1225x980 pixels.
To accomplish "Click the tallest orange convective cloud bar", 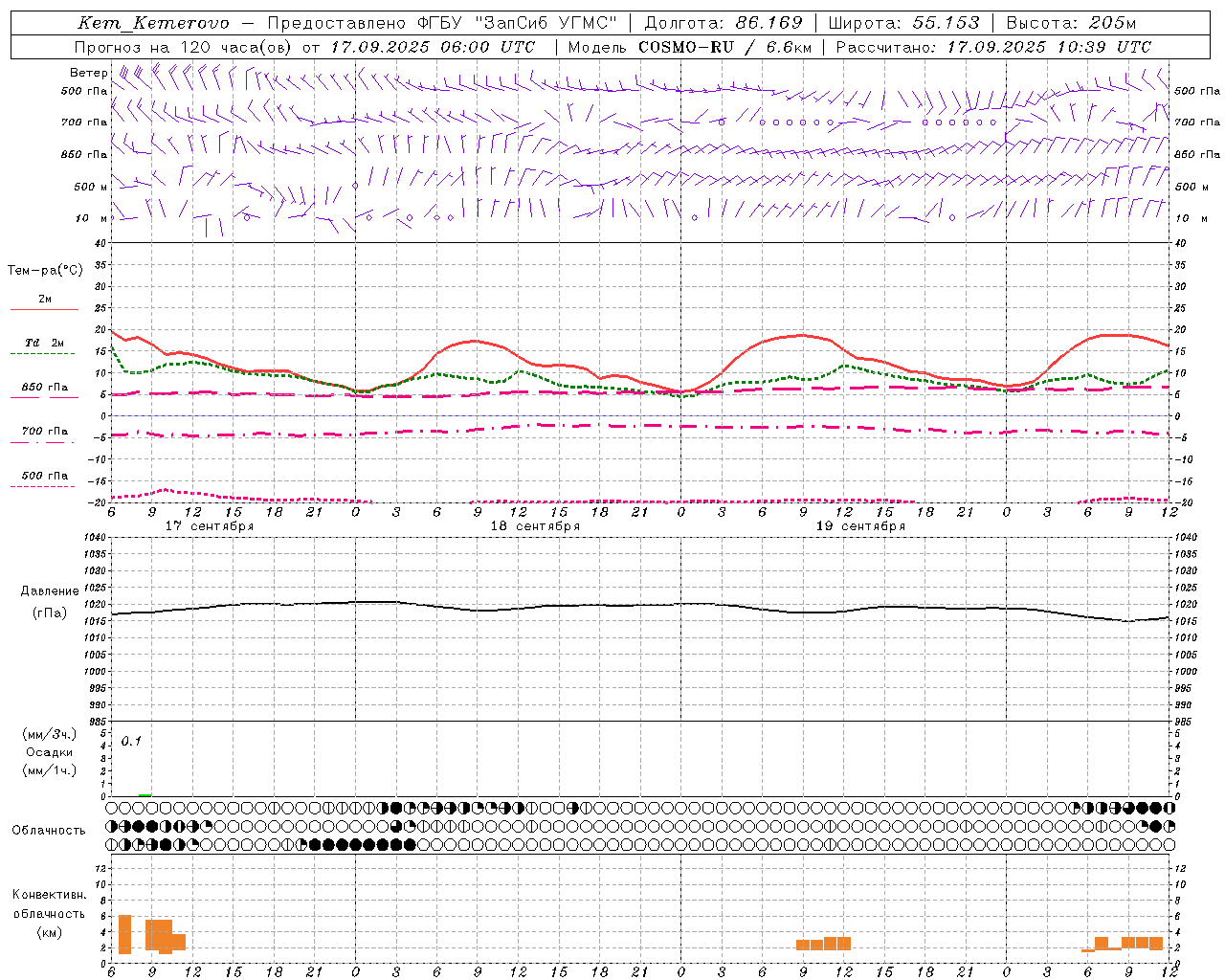I will click(x=124, y=935).
